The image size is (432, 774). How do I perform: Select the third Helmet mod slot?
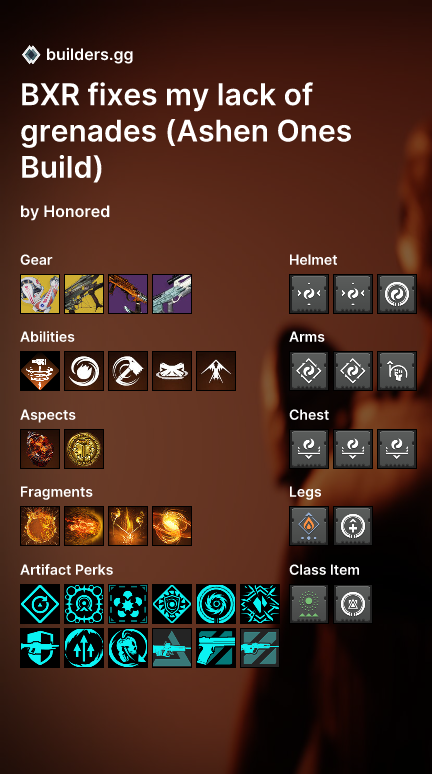click(x=397, y=294)
